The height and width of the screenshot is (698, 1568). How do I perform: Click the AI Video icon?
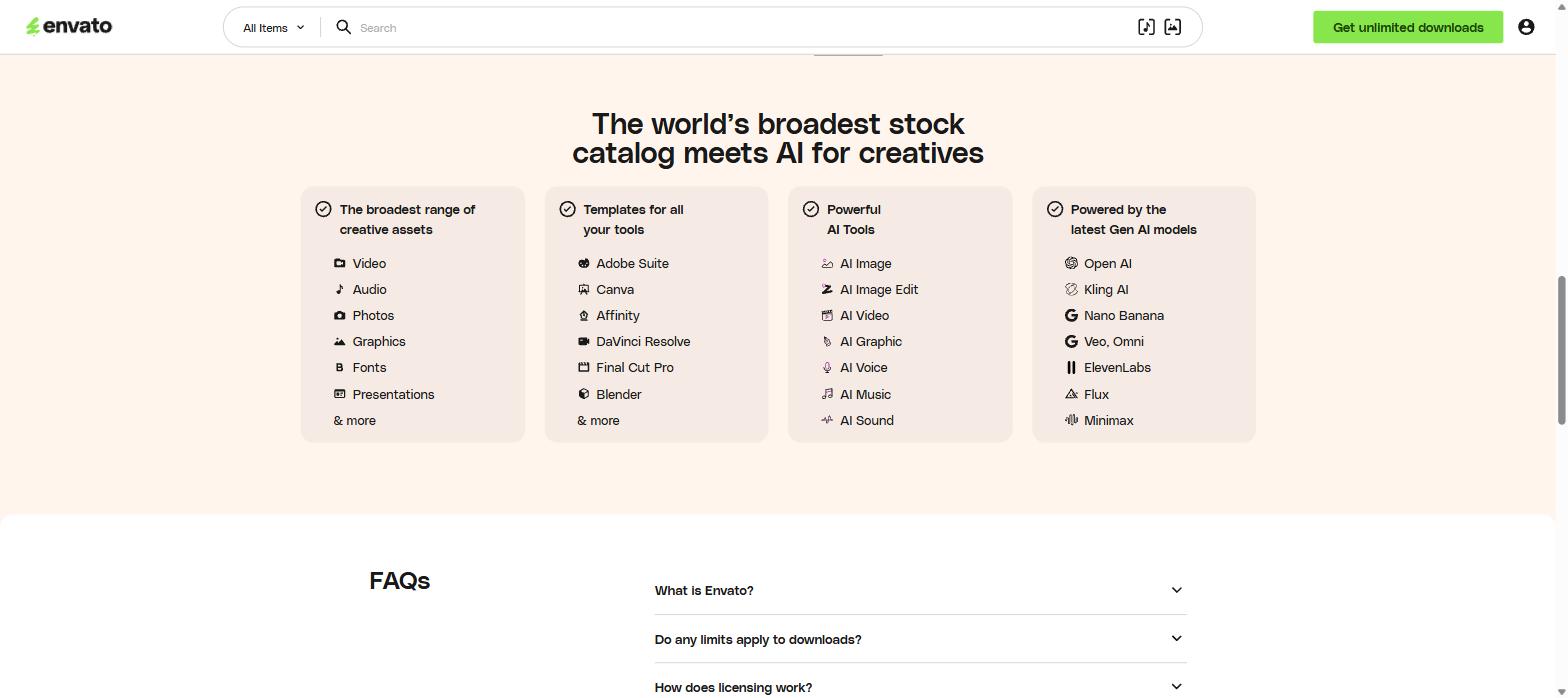pos(827,315)
